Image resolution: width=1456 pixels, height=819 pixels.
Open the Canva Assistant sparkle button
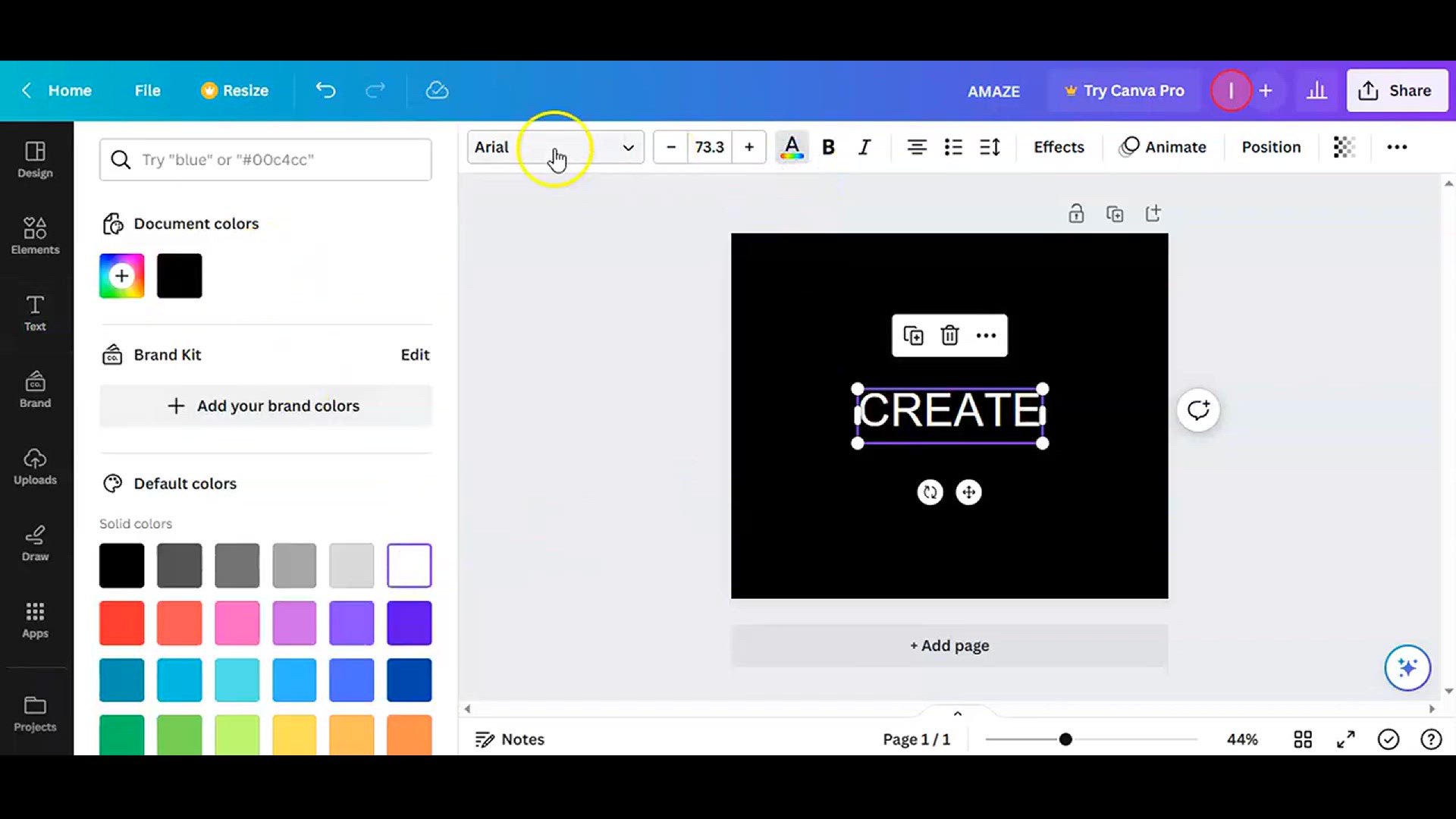pyautogui.click(x=1407, y=667)
